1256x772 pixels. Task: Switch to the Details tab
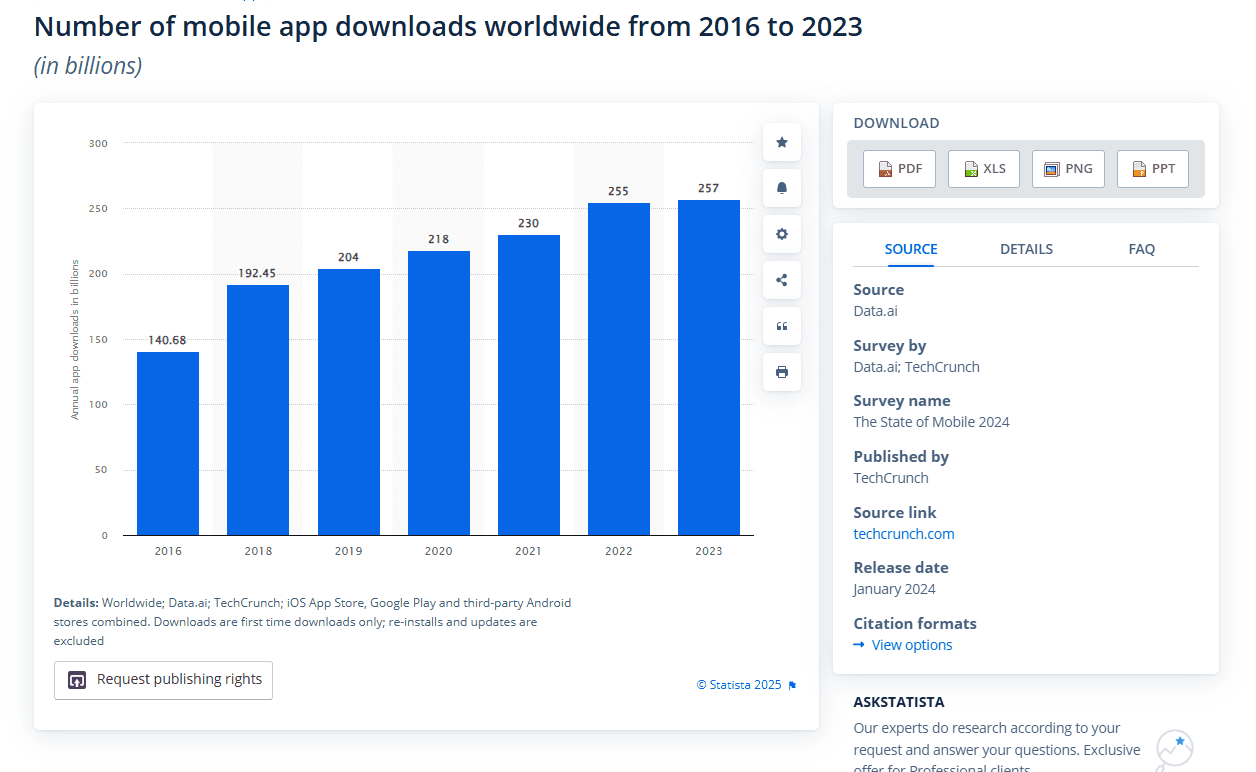tap(1026, 249)
